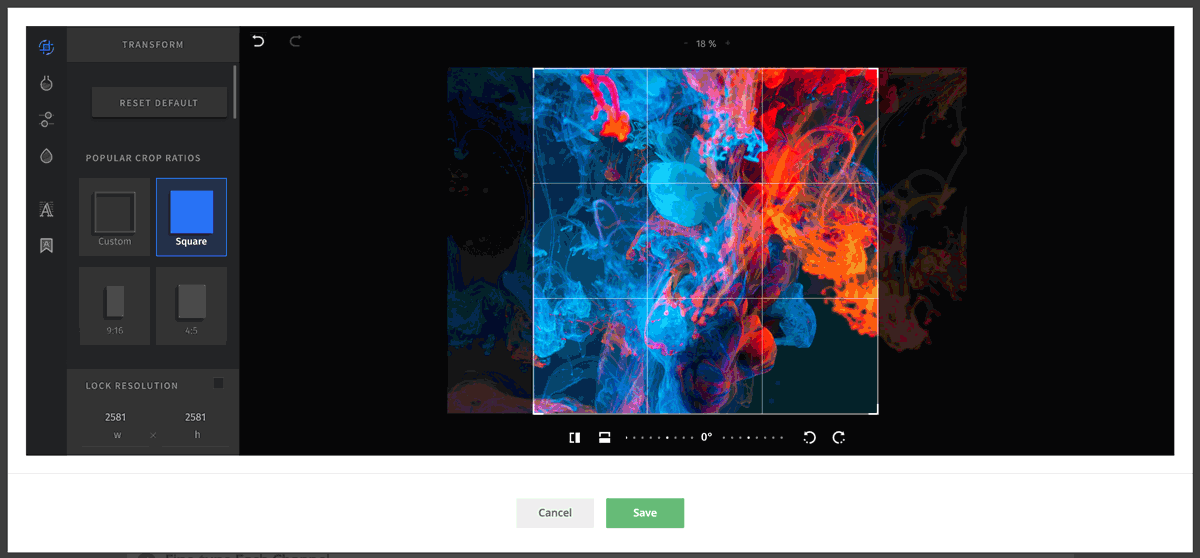Flip the image horizontally
The width and height of the screenshot is (1200, 558).
(575, 437)
